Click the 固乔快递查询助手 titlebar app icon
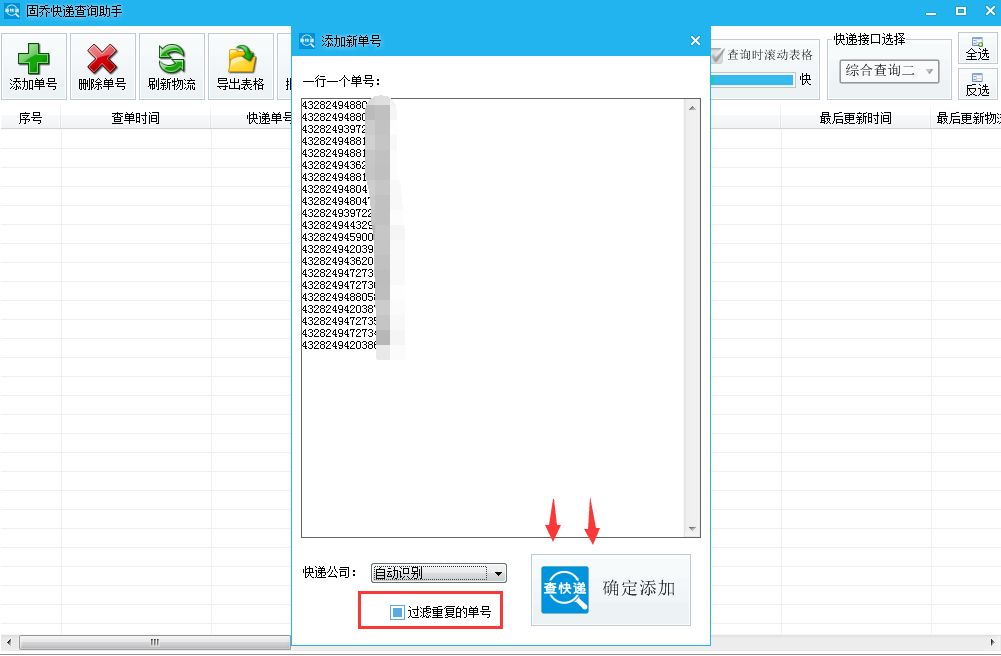 (10, 10)
